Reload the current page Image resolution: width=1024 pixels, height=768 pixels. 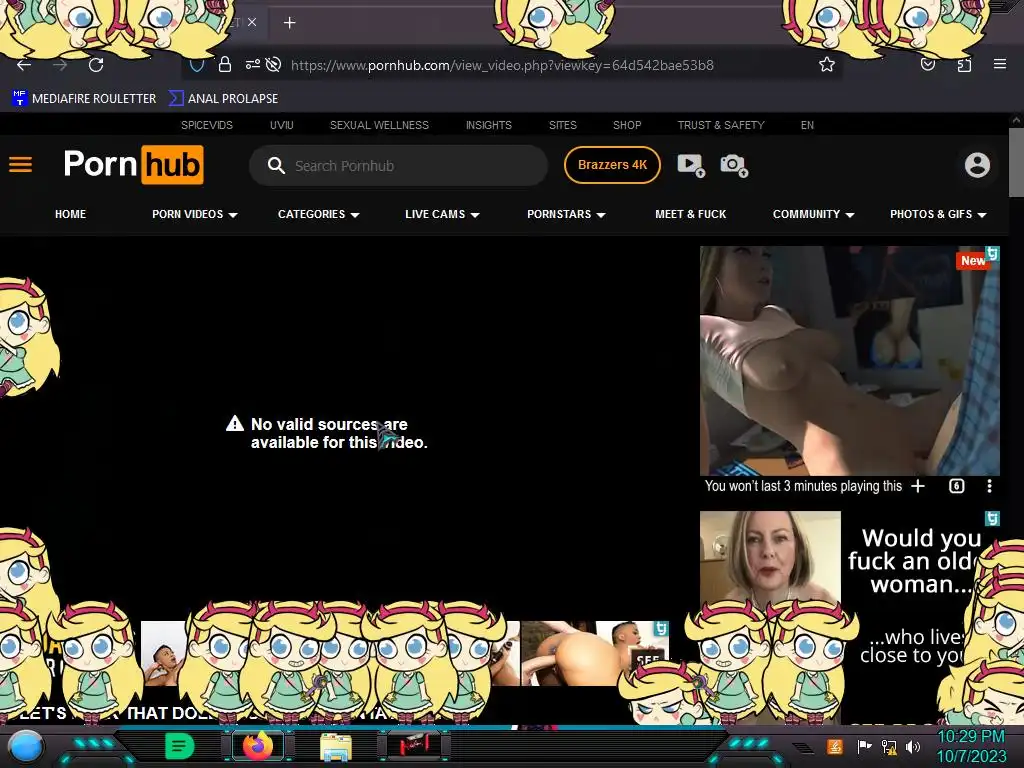click(x=96, y=65)
